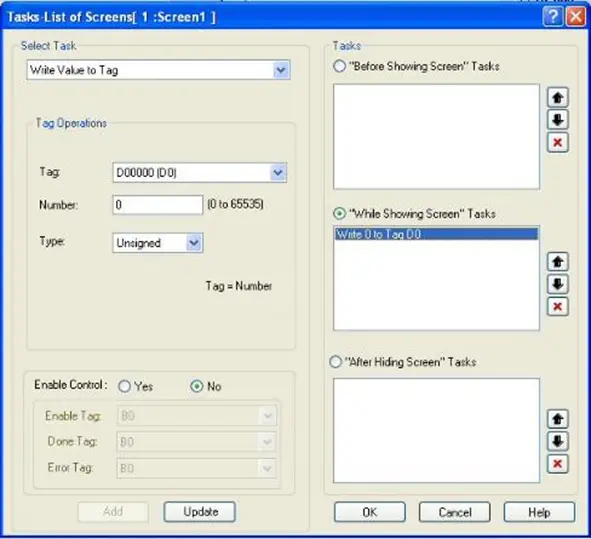
Task: Select "While Showing Screen" Tasks radio button
Action: pyautogui.click(x=339, y=214)
